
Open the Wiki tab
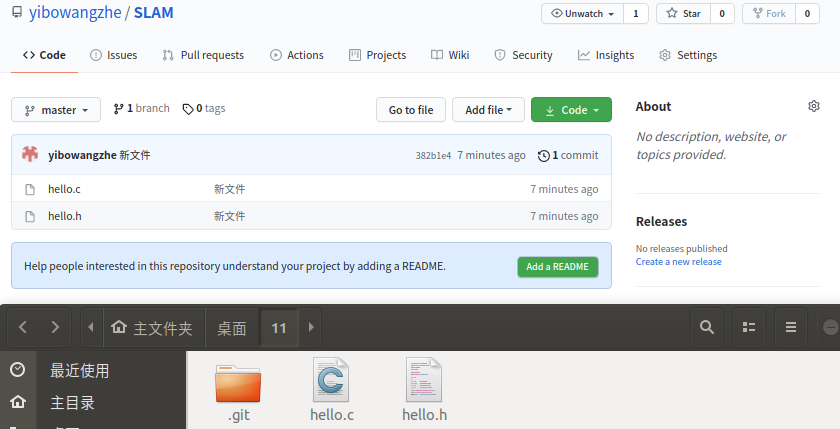pos(450,55)
